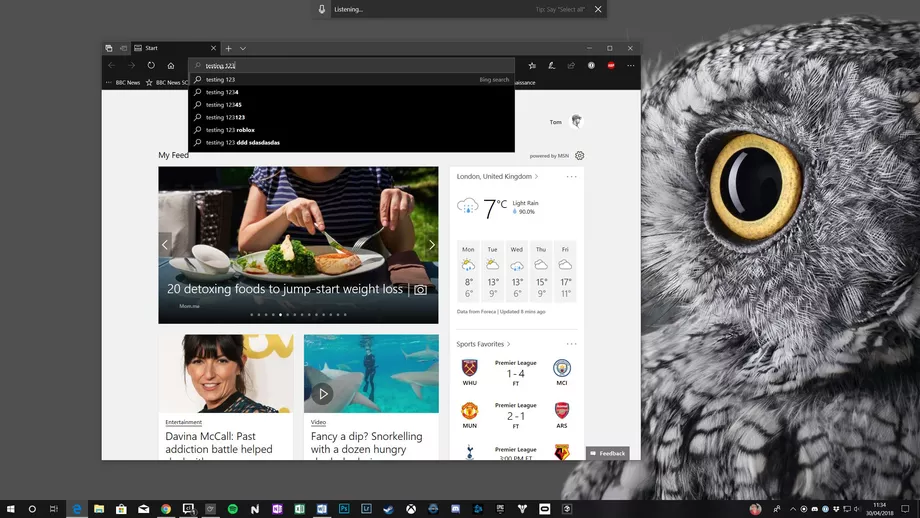
Task: Select the "testing 123 roblox" suggestion
Action: pos(231,130)
